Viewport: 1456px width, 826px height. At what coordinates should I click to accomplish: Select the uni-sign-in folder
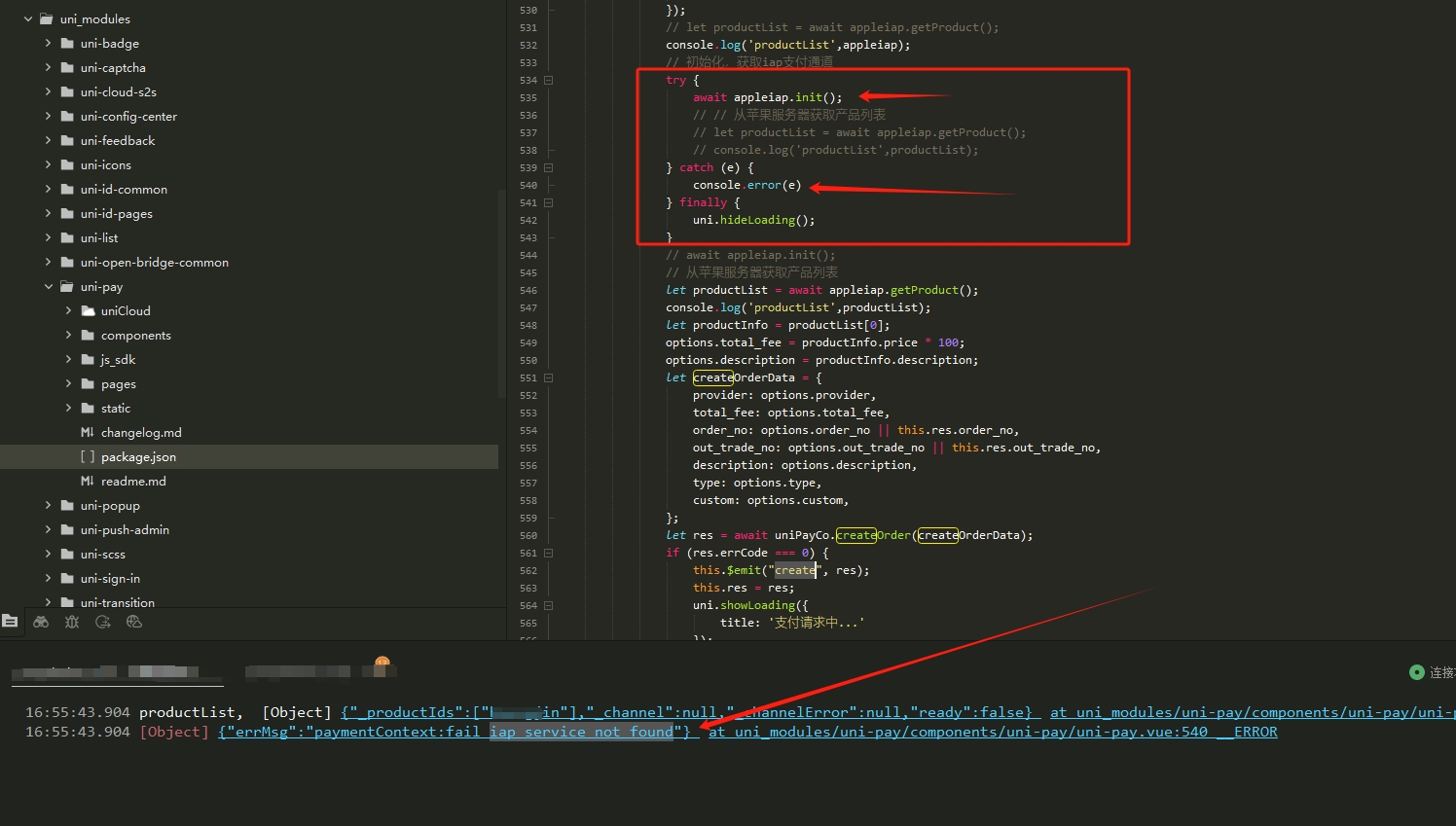tap(110, 578)
